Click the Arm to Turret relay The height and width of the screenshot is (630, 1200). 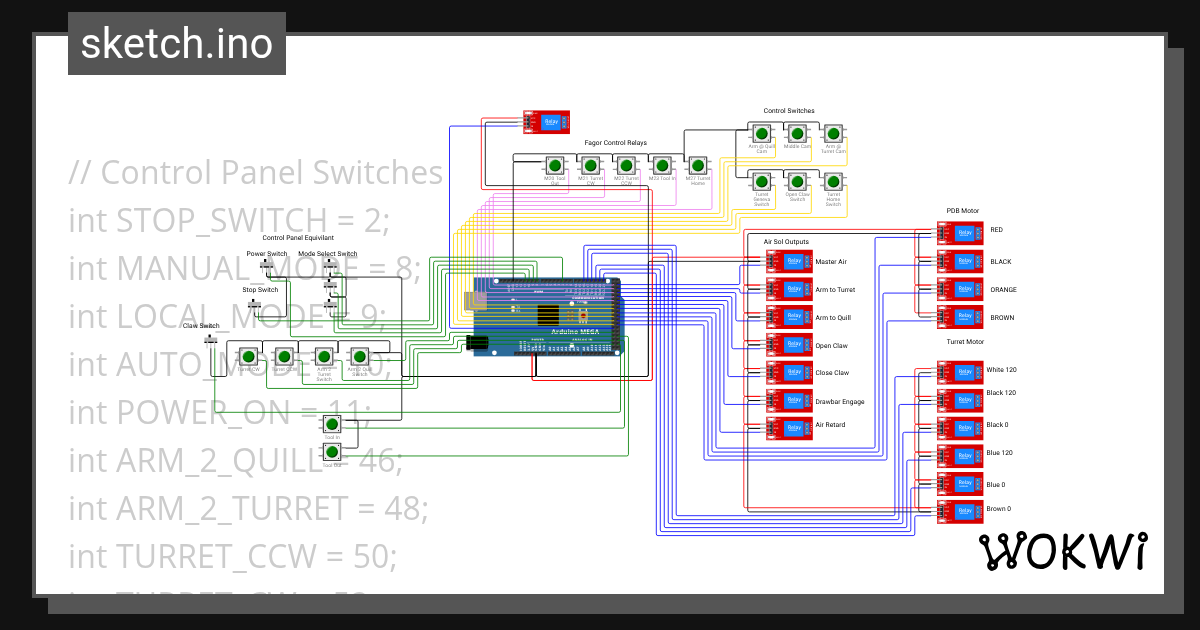point(791,288)
